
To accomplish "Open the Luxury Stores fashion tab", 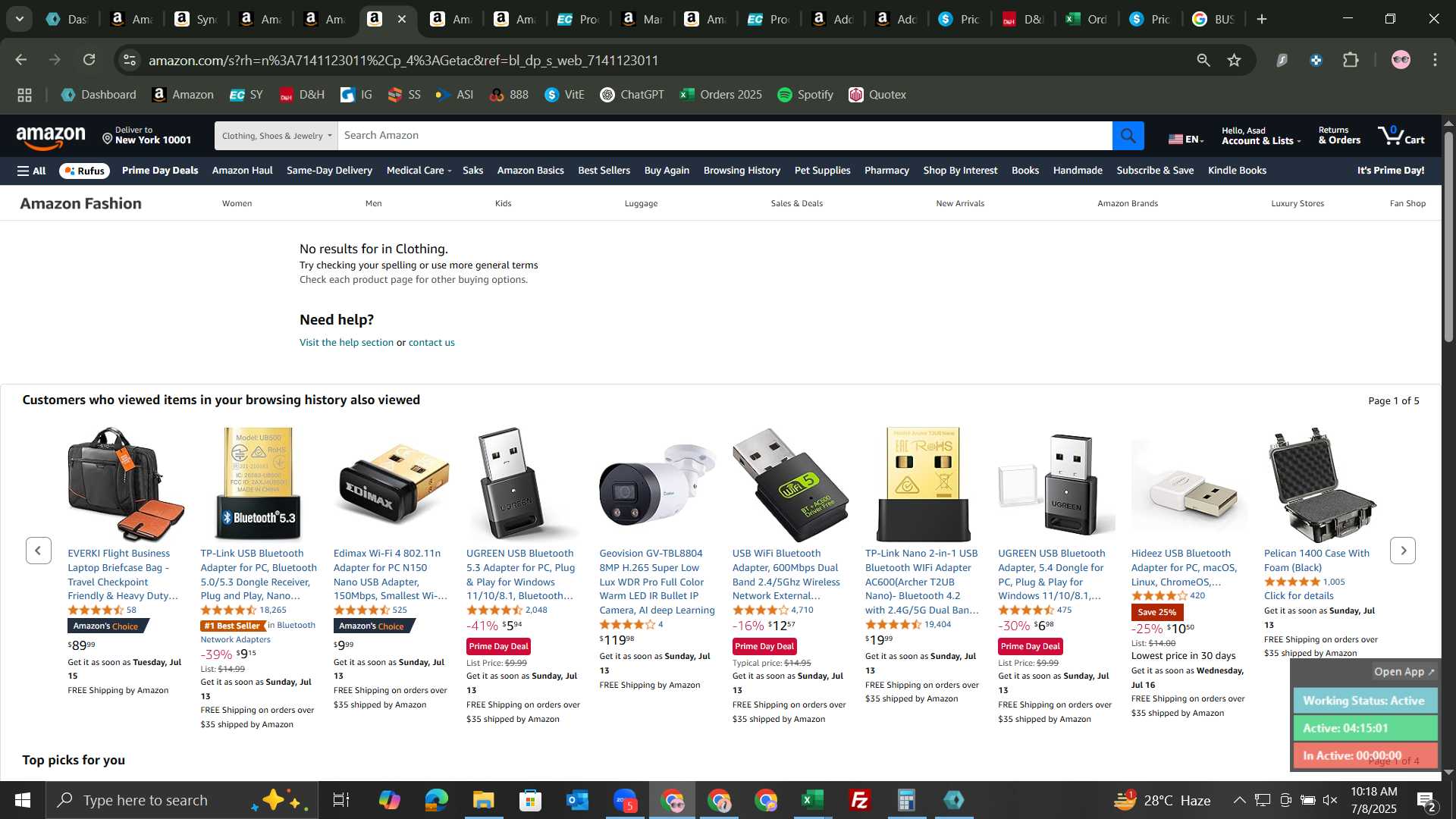I will (1298, 203).
